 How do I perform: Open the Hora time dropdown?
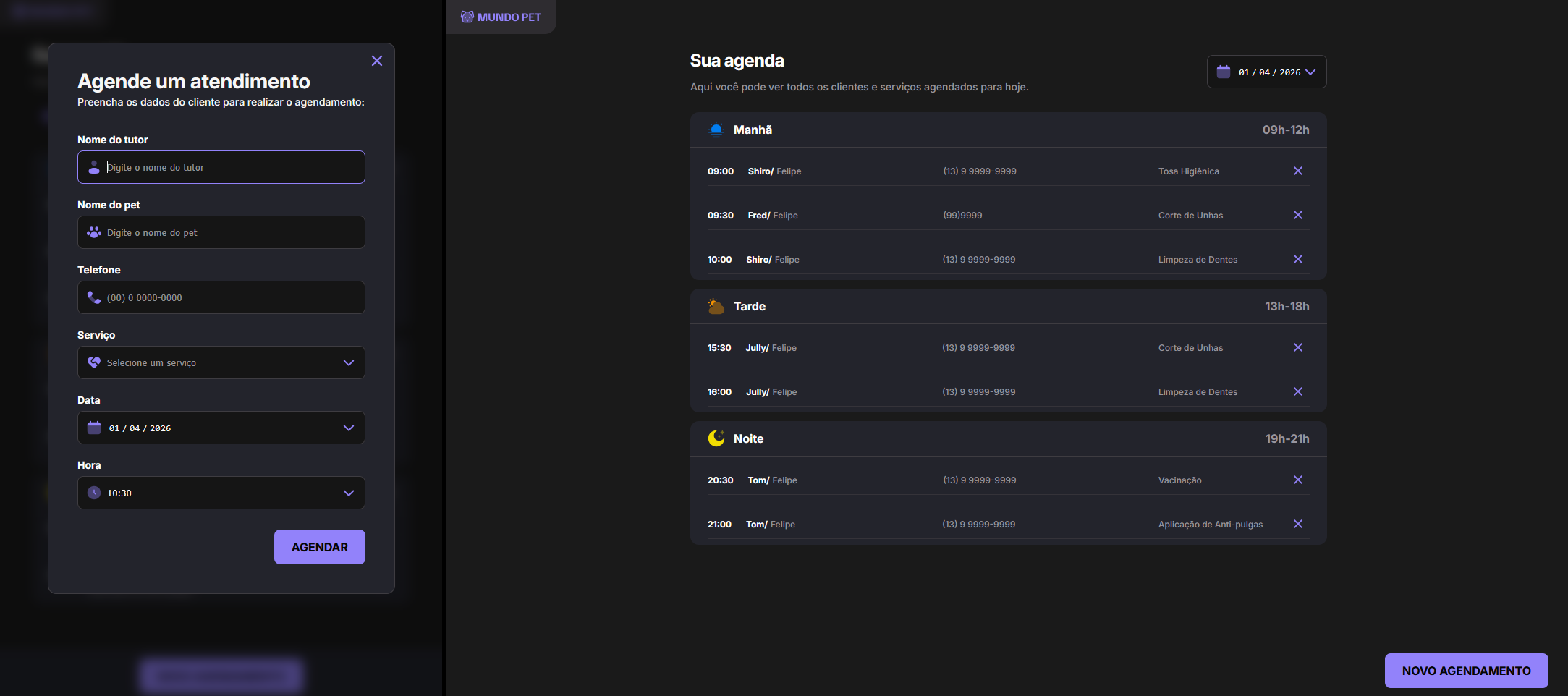click(x=221, y=493)
